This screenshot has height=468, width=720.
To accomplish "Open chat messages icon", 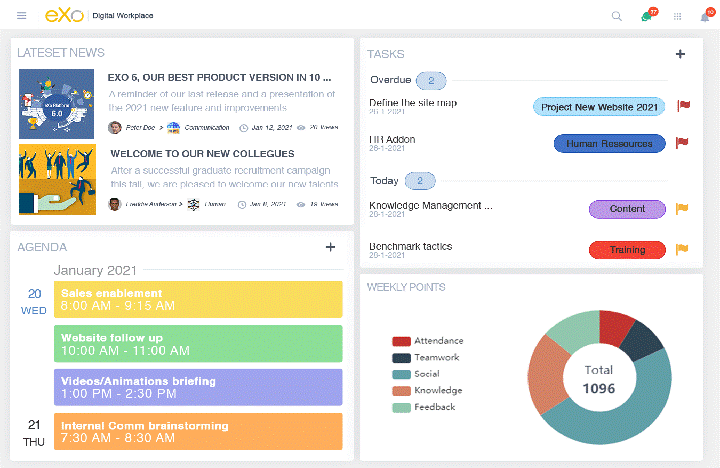I will click(647, 17).
